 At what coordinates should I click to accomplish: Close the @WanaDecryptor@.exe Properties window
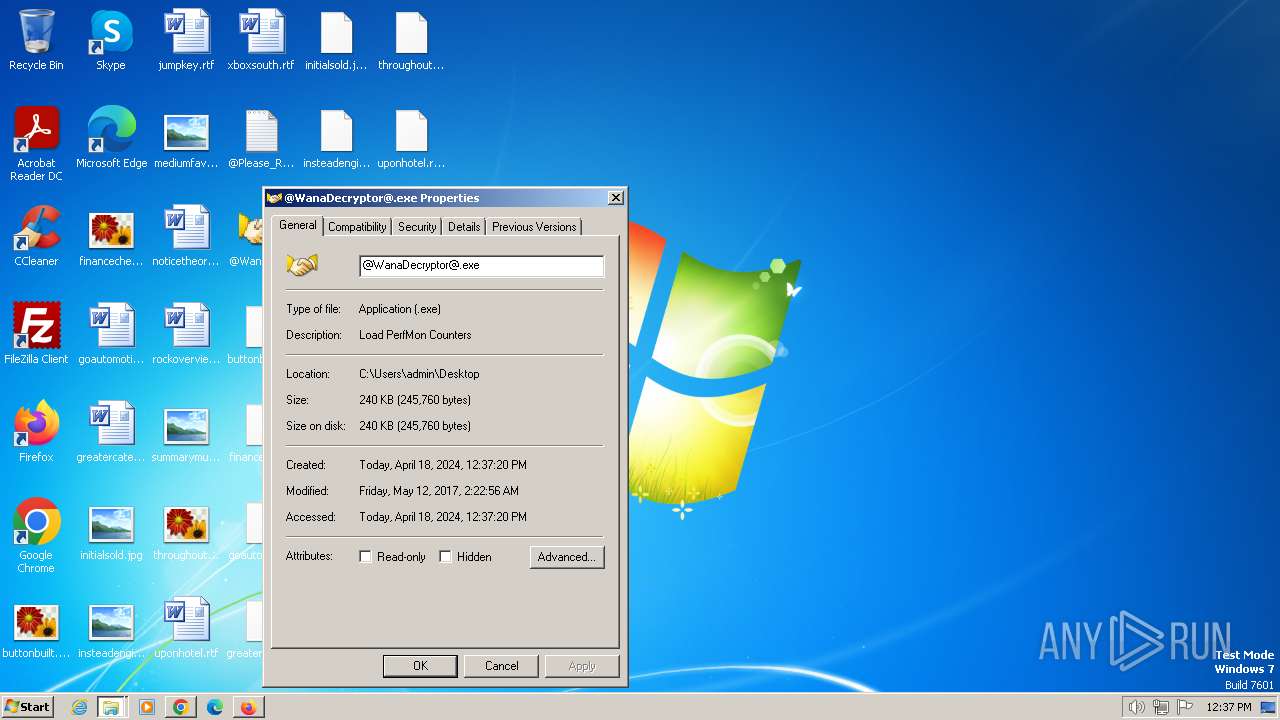pyautogui.click(x=616, y=198)
